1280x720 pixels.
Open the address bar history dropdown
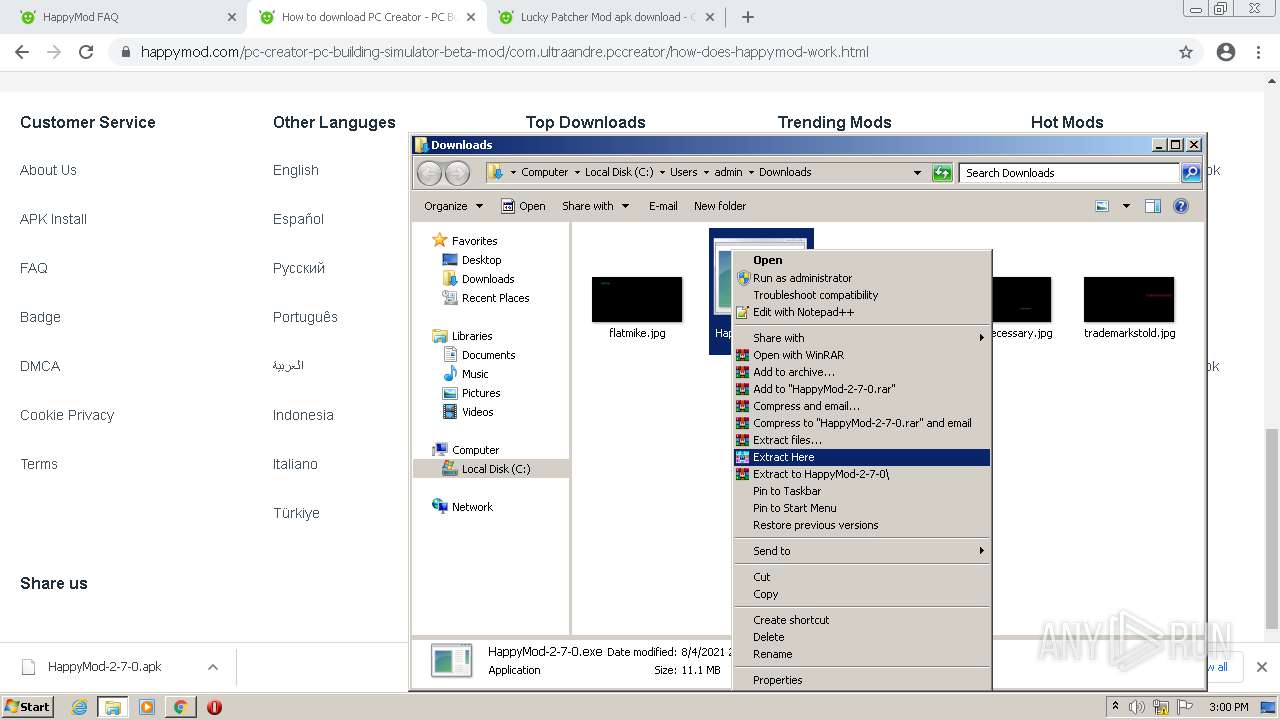pyautogui.click(x=917, y=173)
